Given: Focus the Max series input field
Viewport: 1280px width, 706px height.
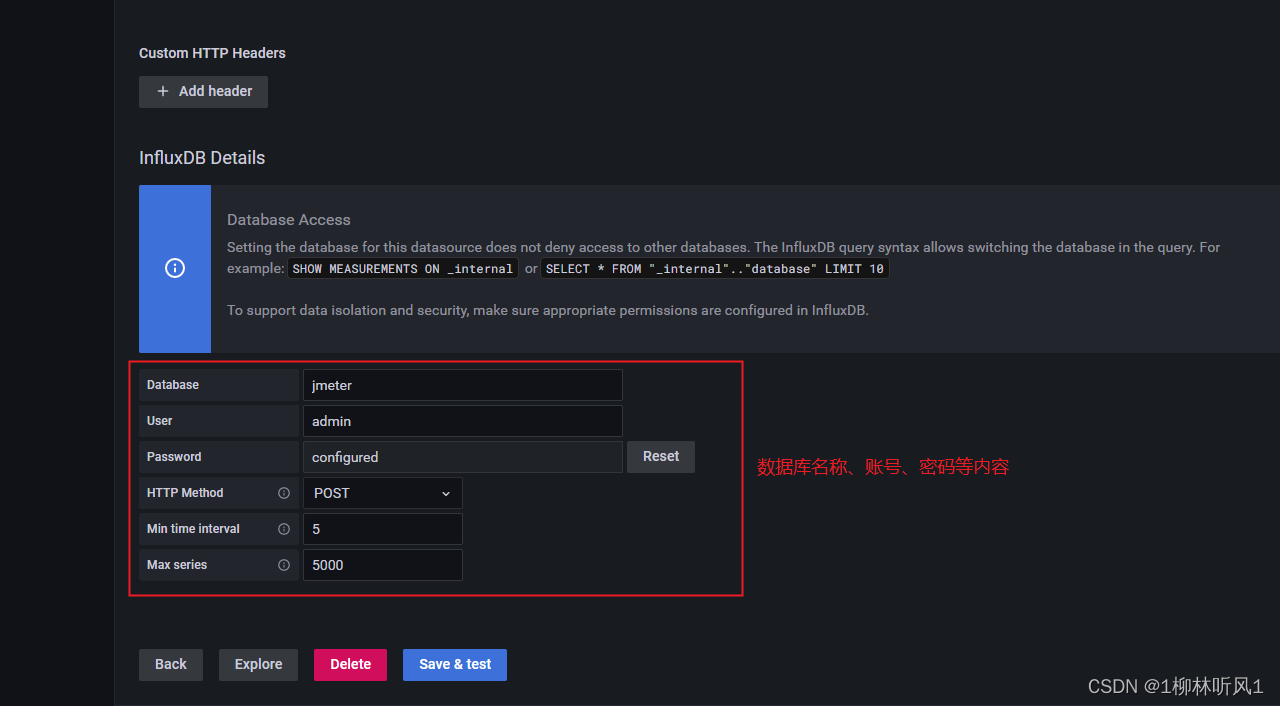Looking at the screenshot, I should pos(383,565).
